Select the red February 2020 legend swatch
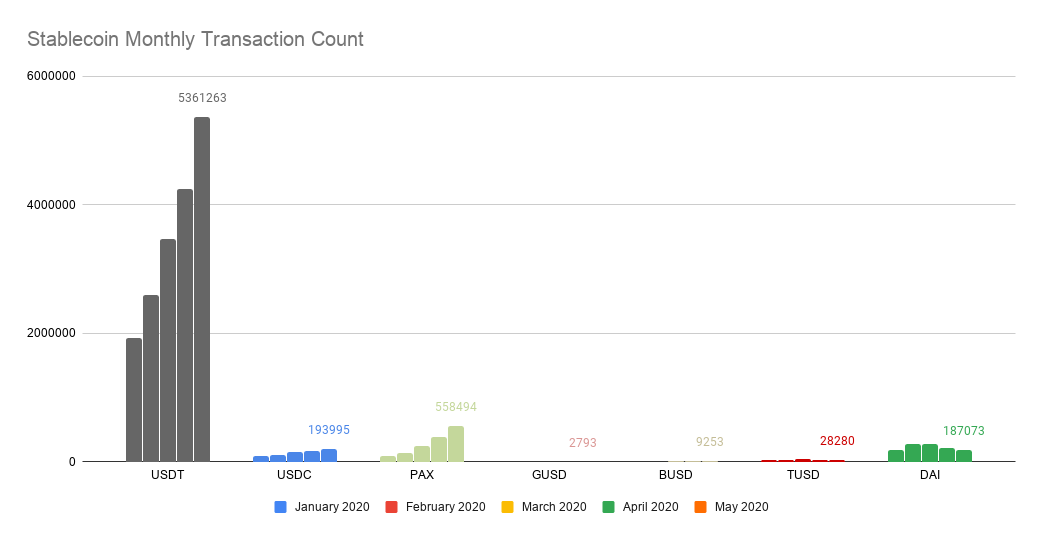The height and width of the screenshot is (541, 1043). point(392,507)
